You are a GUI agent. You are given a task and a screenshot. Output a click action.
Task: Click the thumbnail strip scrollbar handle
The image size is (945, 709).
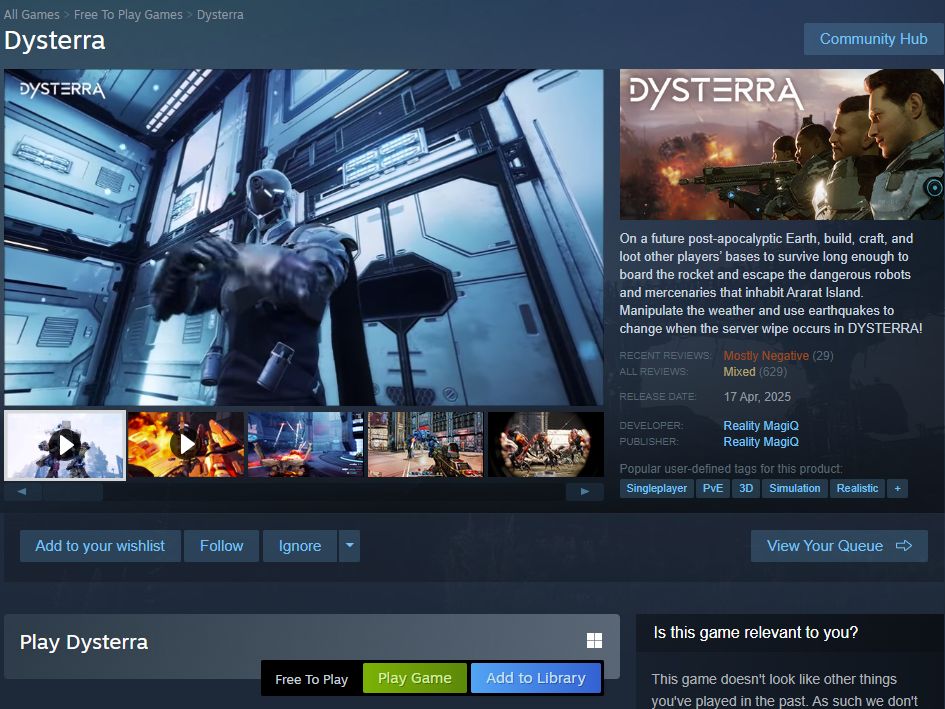72,492
